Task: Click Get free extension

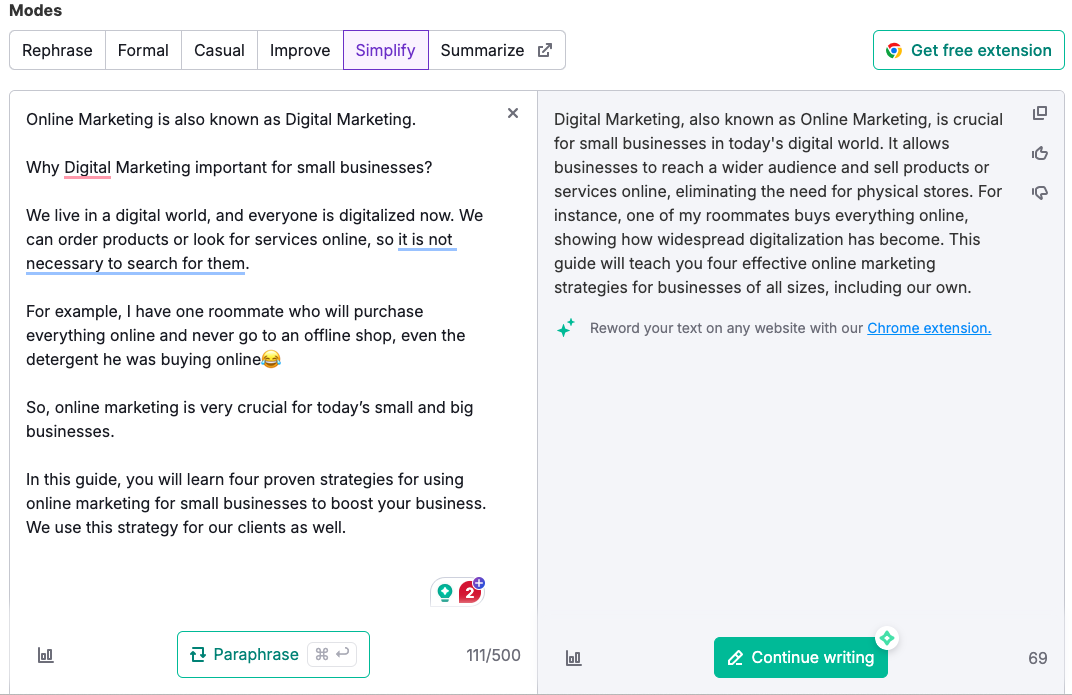Action: point(968,49)
